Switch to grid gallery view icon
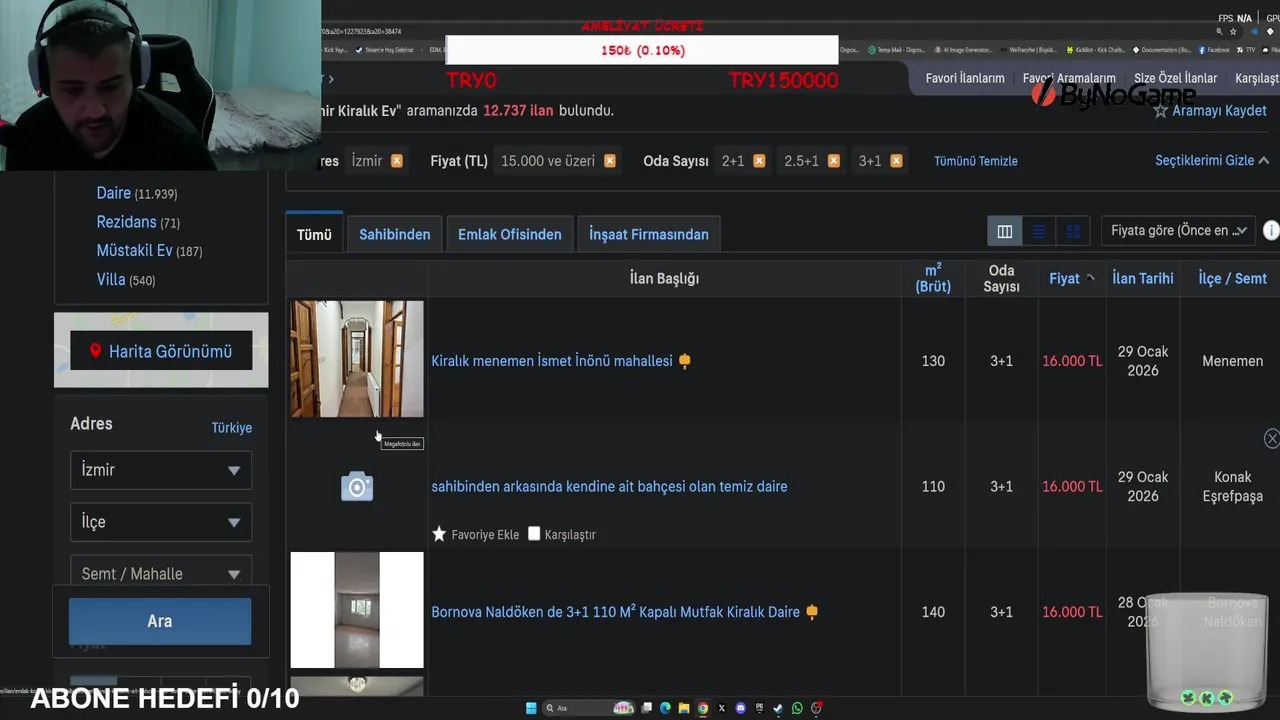The height and width of the screenshot is (720, 1280). (1073, 232)
